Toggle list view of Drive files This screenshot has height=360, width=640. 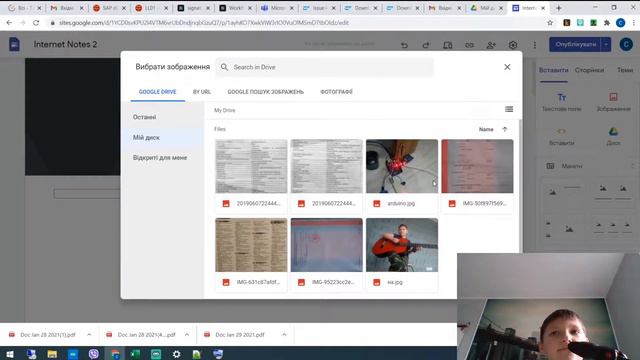(509, 109)
